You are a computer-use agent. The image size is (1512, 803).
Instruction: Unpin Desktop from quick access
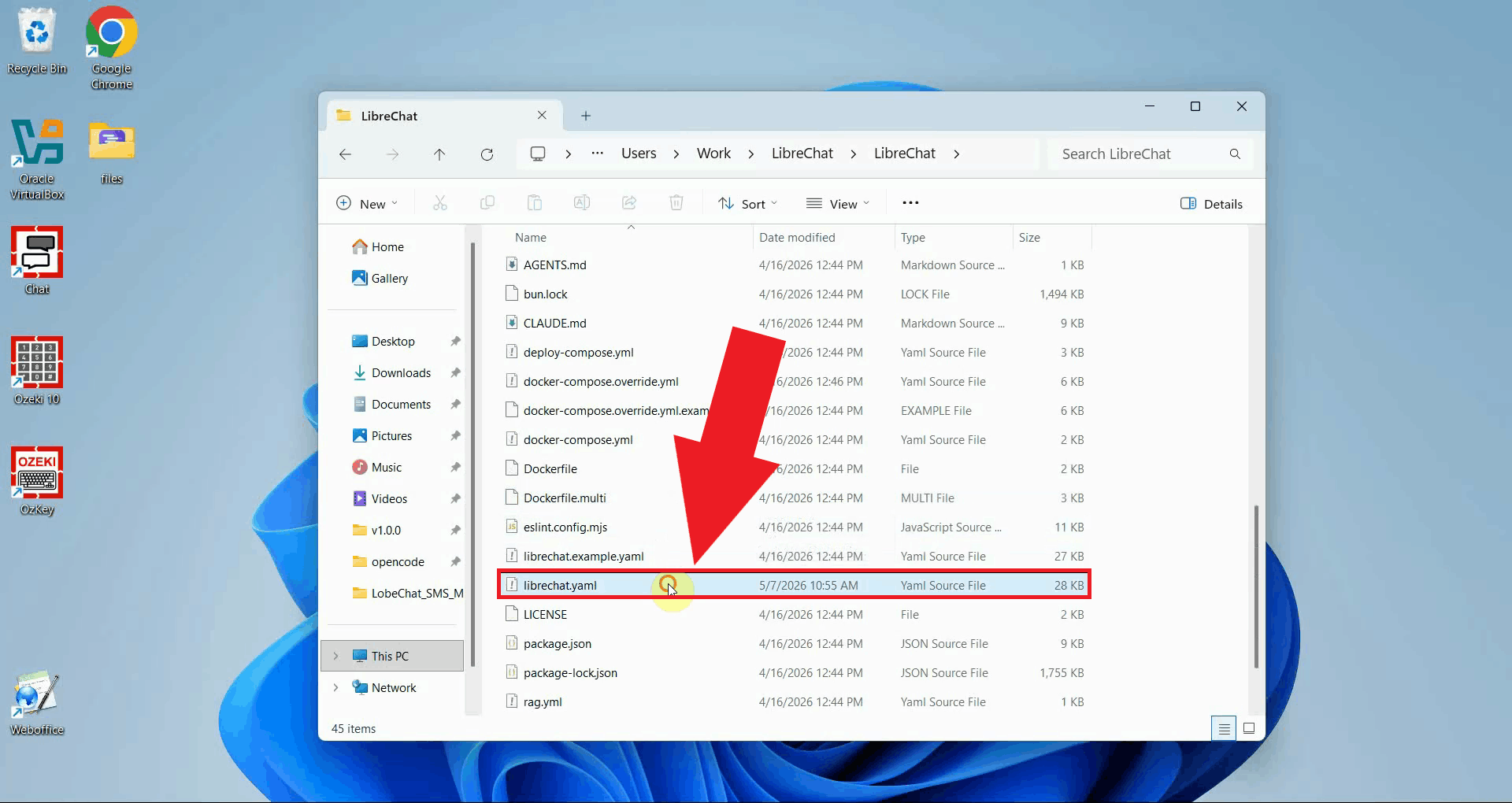click(x=455, y=341)
